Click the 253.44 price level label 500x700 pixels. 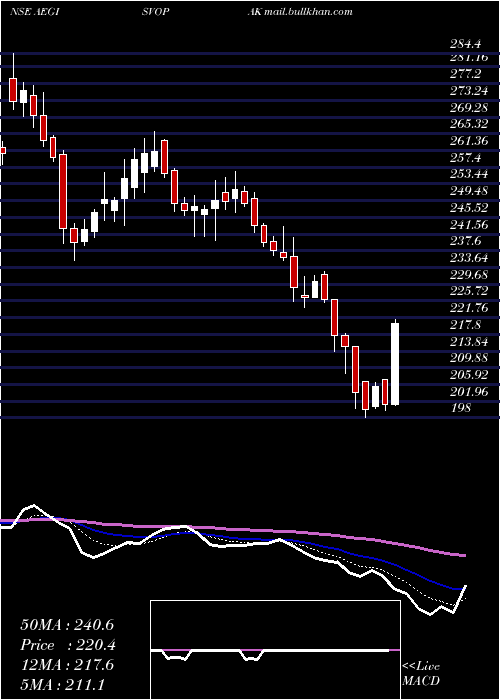(468, 175)
